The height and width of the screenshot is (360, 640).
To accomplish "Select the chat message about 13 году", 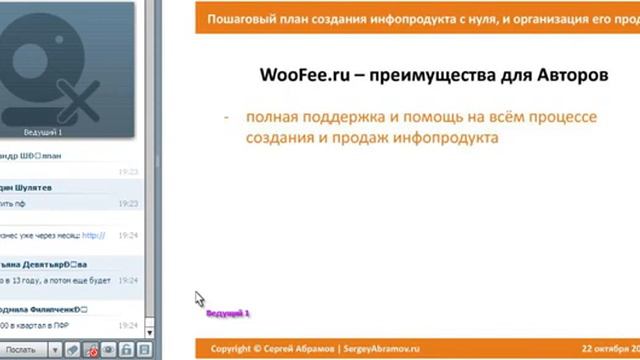I will 55,280.
